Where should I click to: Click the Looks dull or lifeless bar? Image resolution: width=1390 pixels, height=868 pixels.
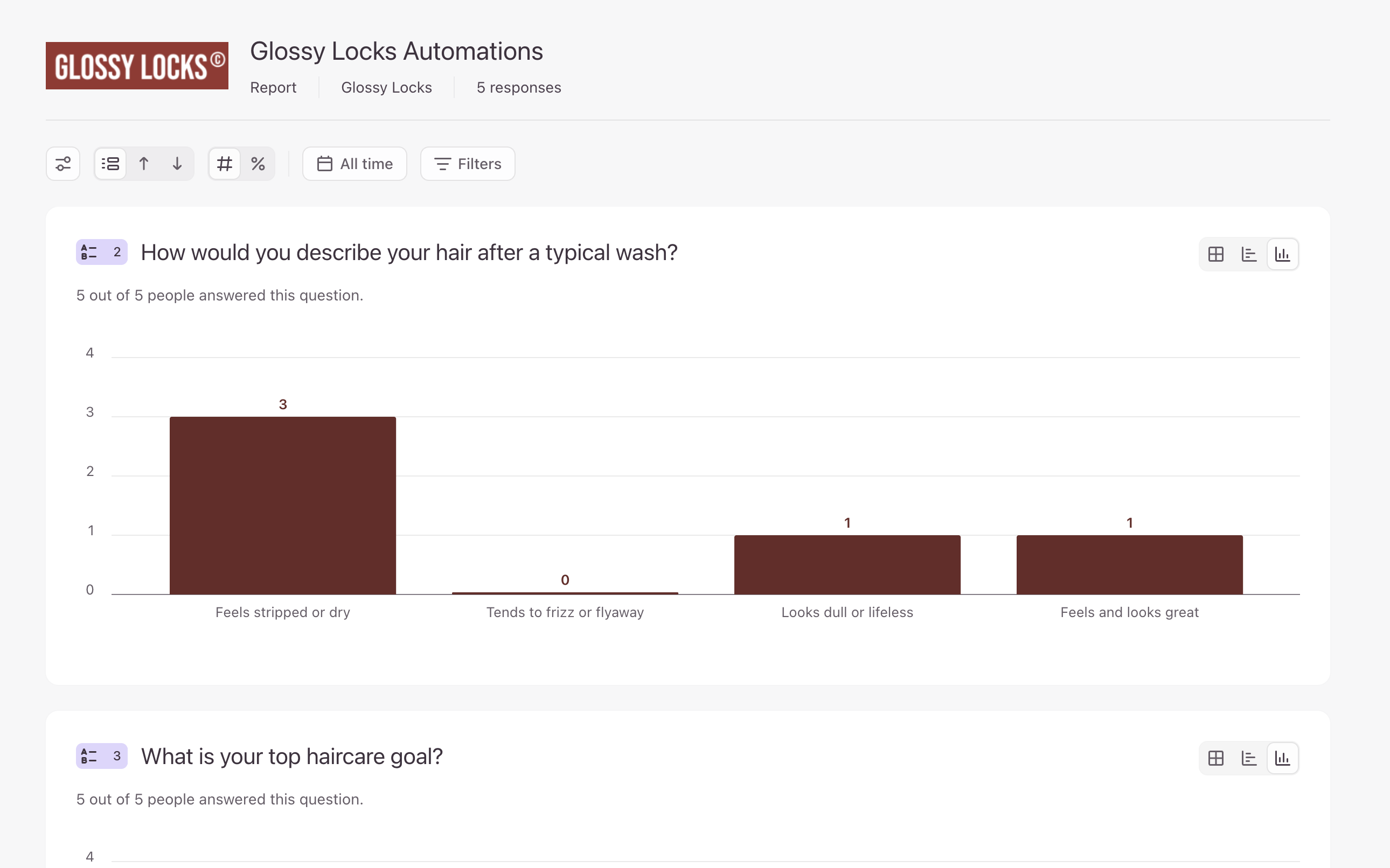point(847,564)
